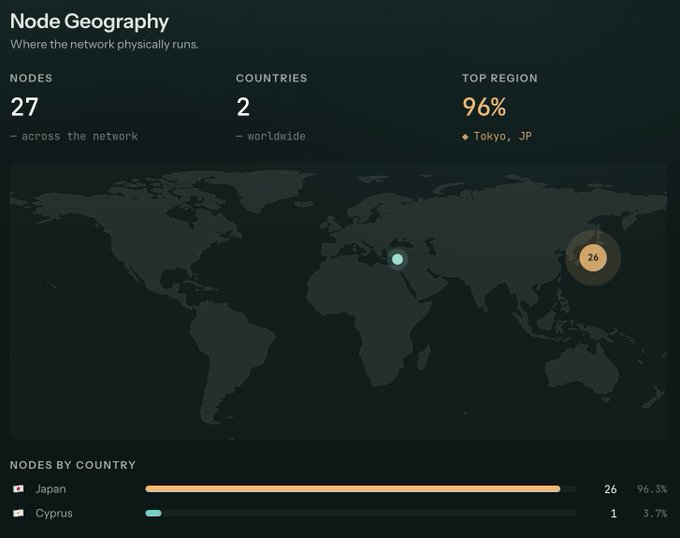Click the diamond icon beside Tokyo, JP
Screen dimensions: 680x538
coord(465,137)
